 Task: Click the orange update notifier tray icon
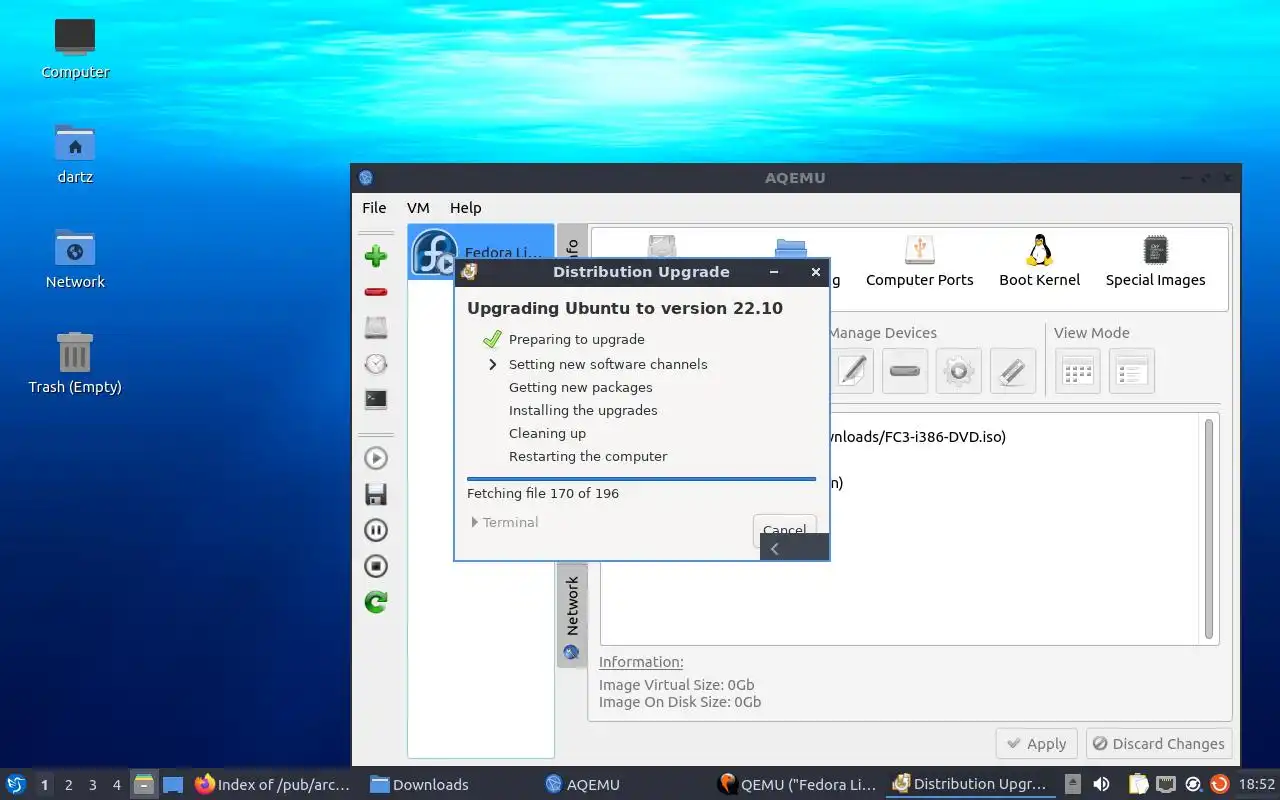coord(1219,784)
